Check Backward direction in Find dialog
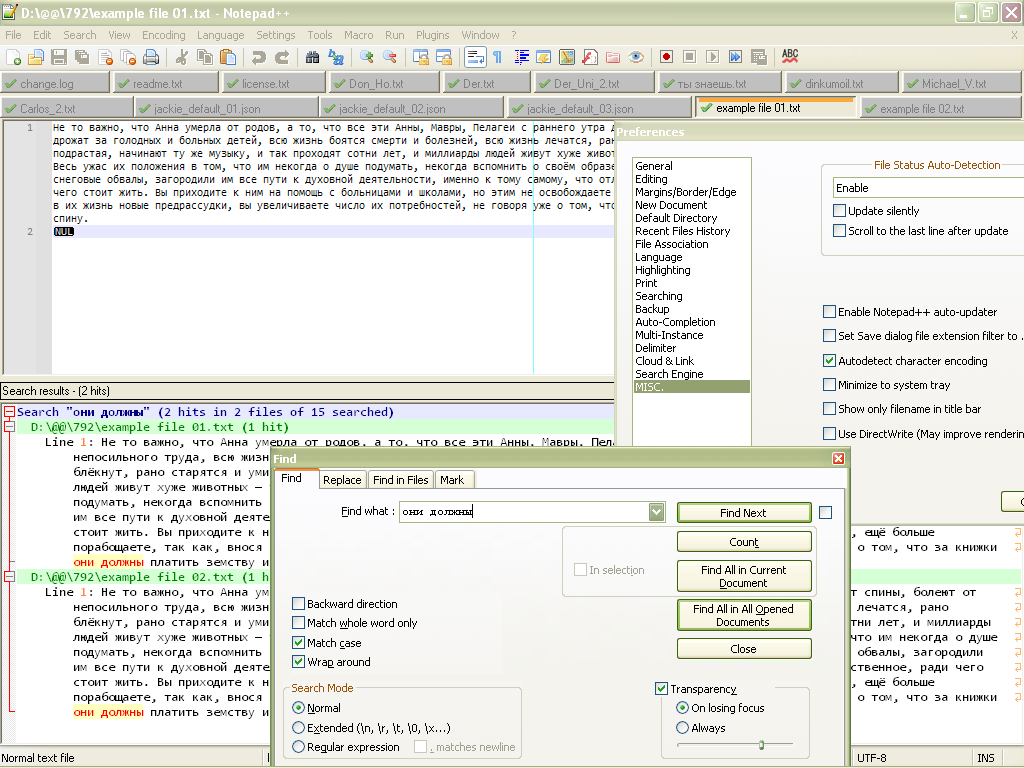The image size is (1024, 768). (298, 603)
